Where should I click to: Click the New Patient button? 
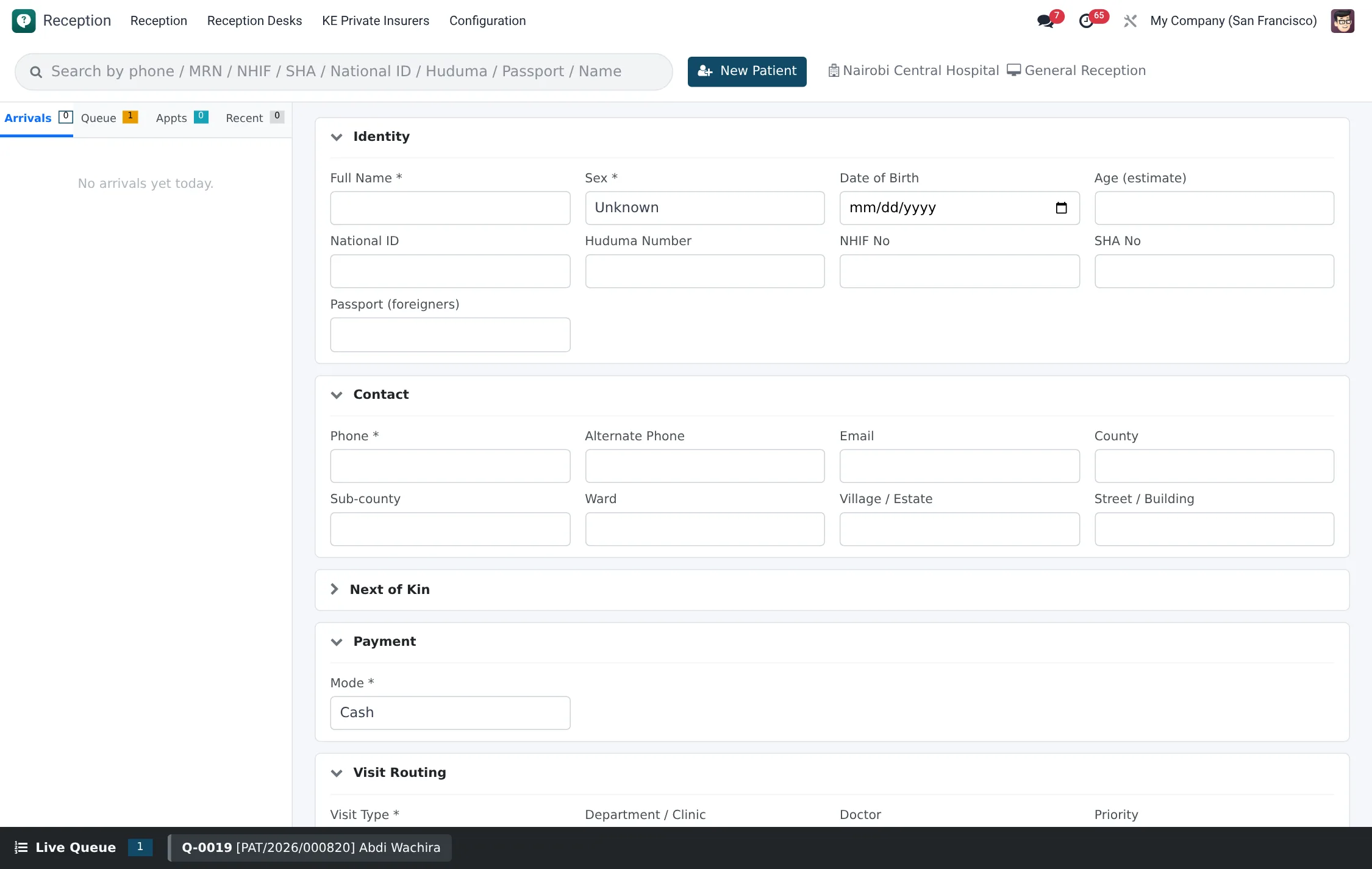coord(747,71)
